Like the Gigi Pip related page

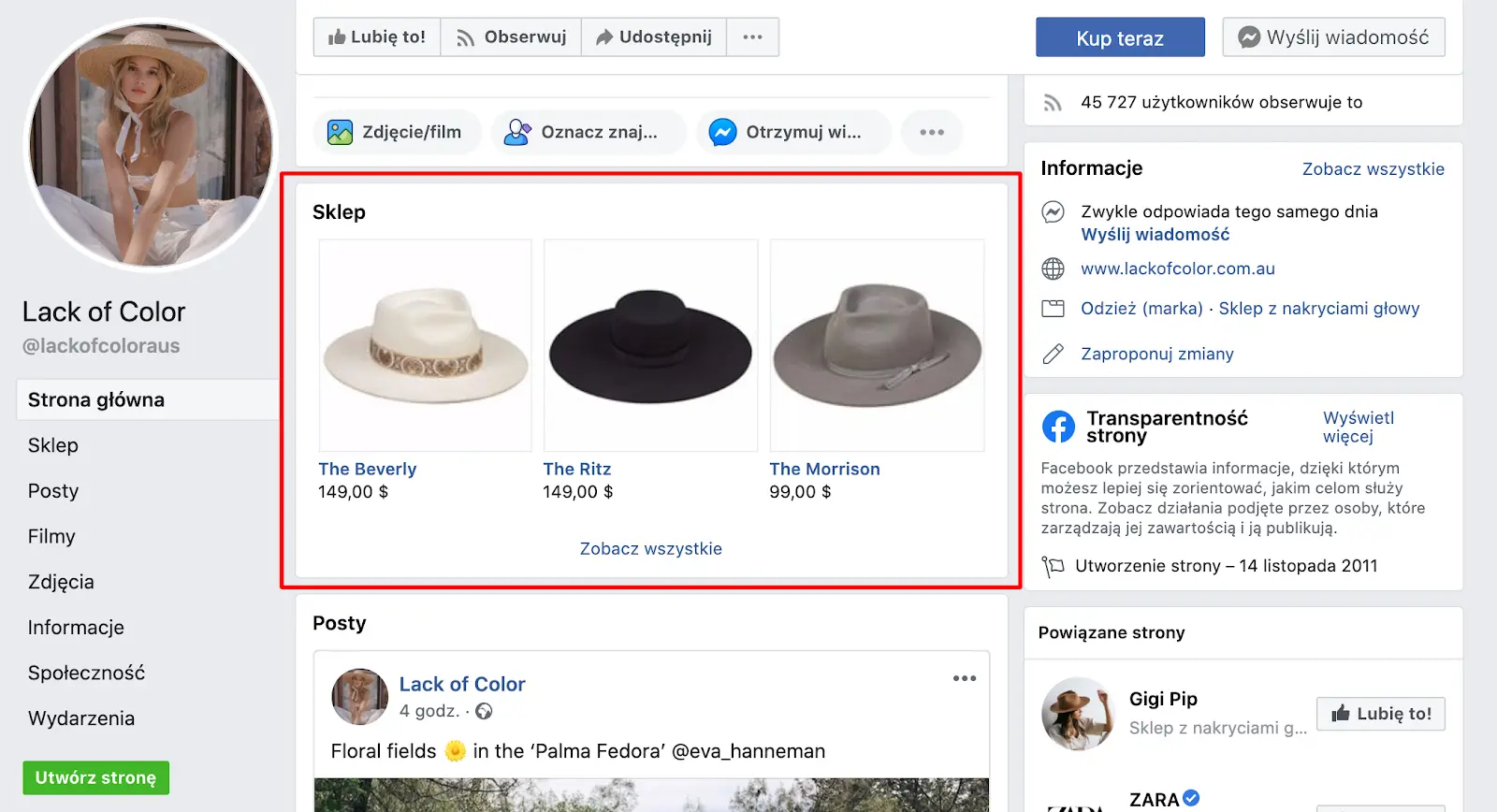click(x=1381, y=714)
